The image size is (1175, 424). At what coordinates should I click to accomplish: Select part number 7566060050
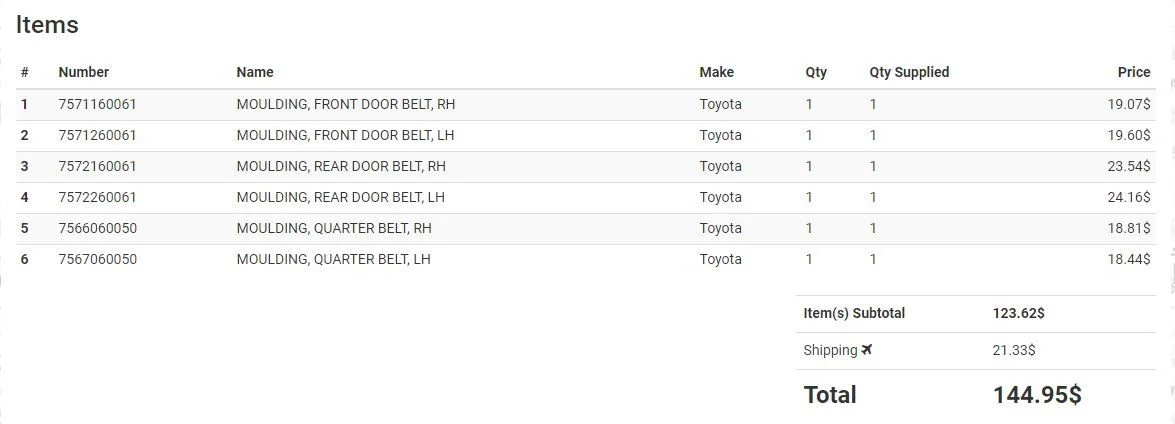click(97, 228)
